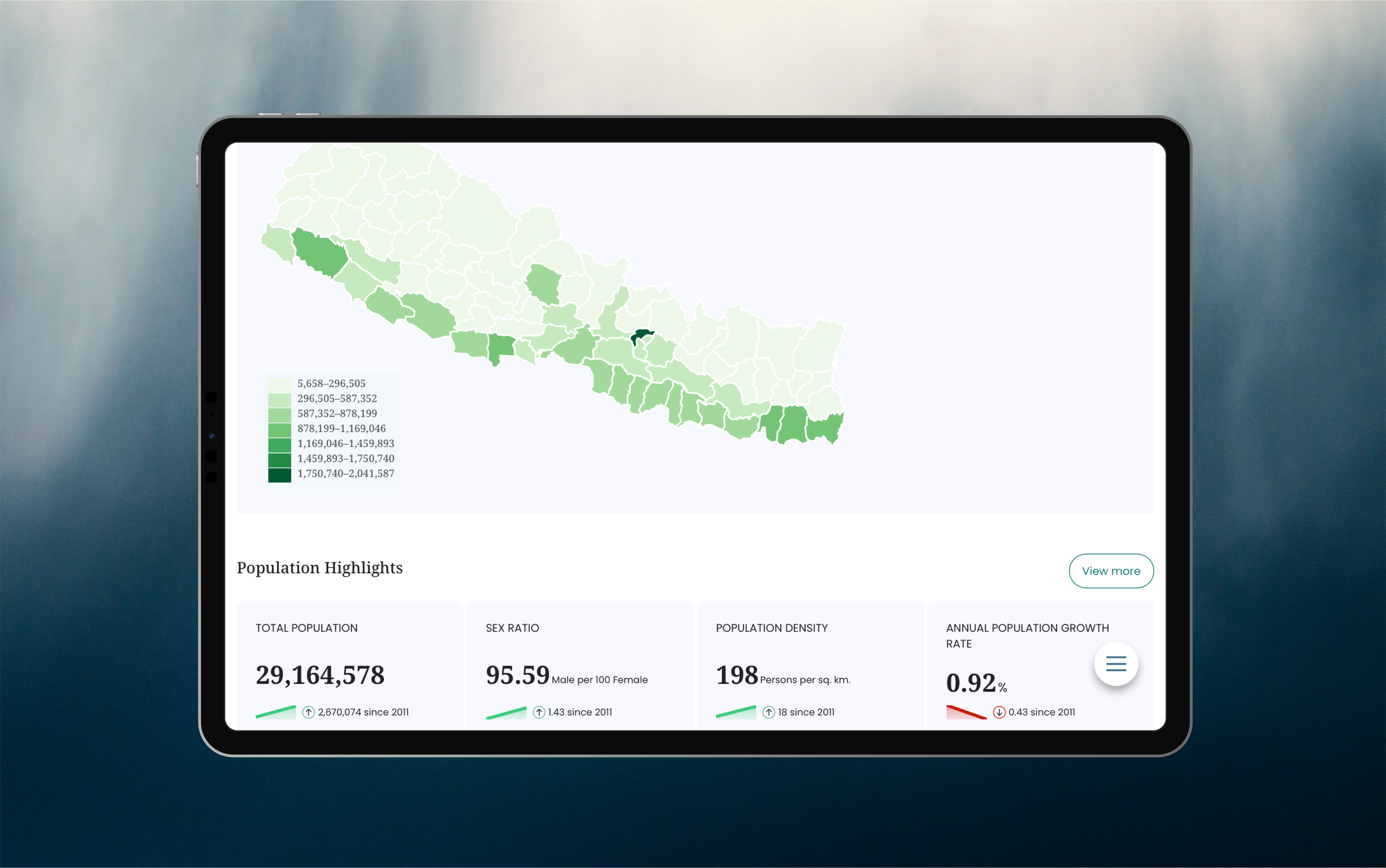This screenshot has height=868, width=1386.
Task: Click the red declining trend icon under growth rate
Action: (966, 712)
